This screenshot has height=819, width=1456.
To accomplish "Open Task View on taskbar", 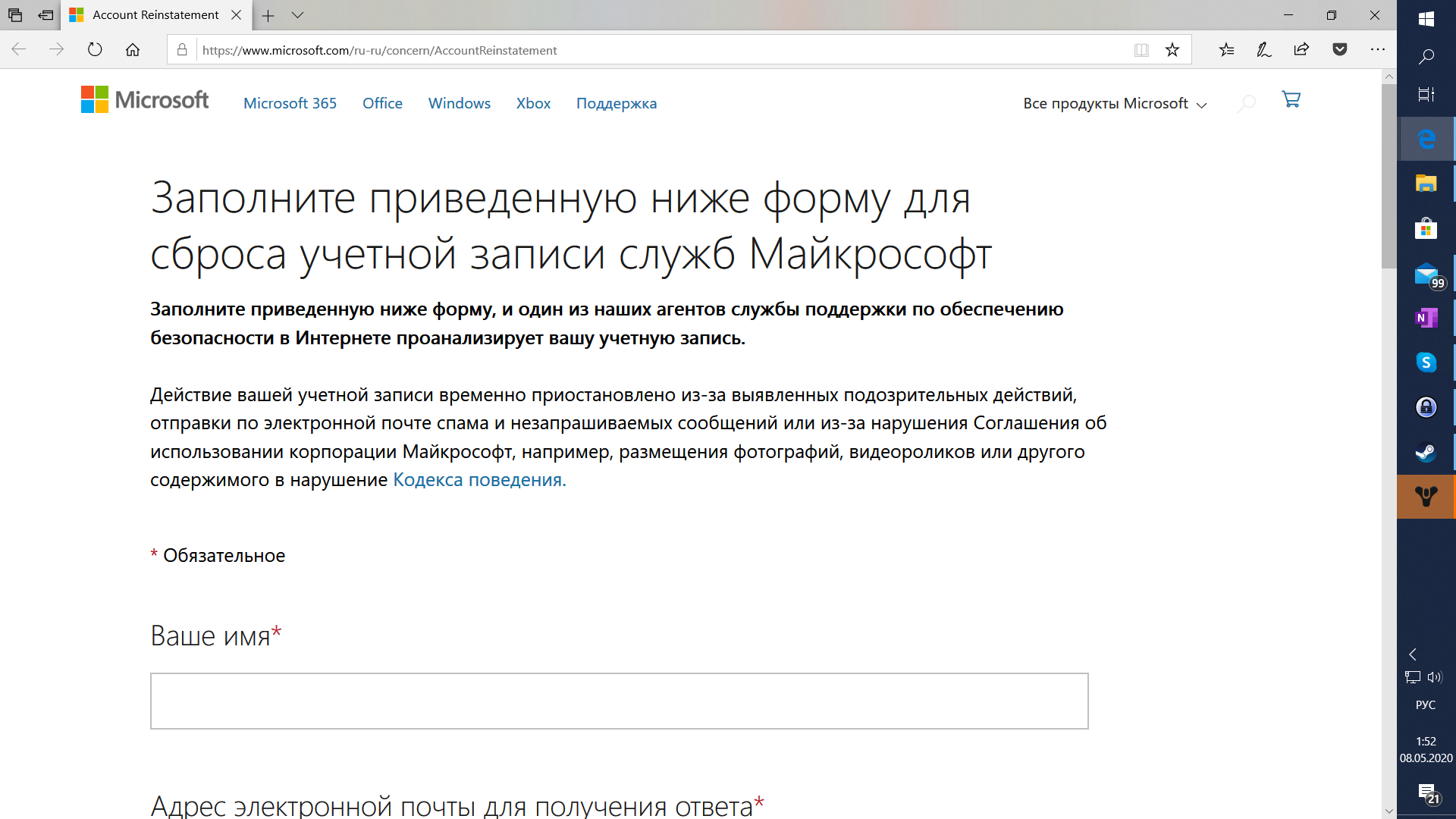I will pyautogui.click(x=1426, y=95).
